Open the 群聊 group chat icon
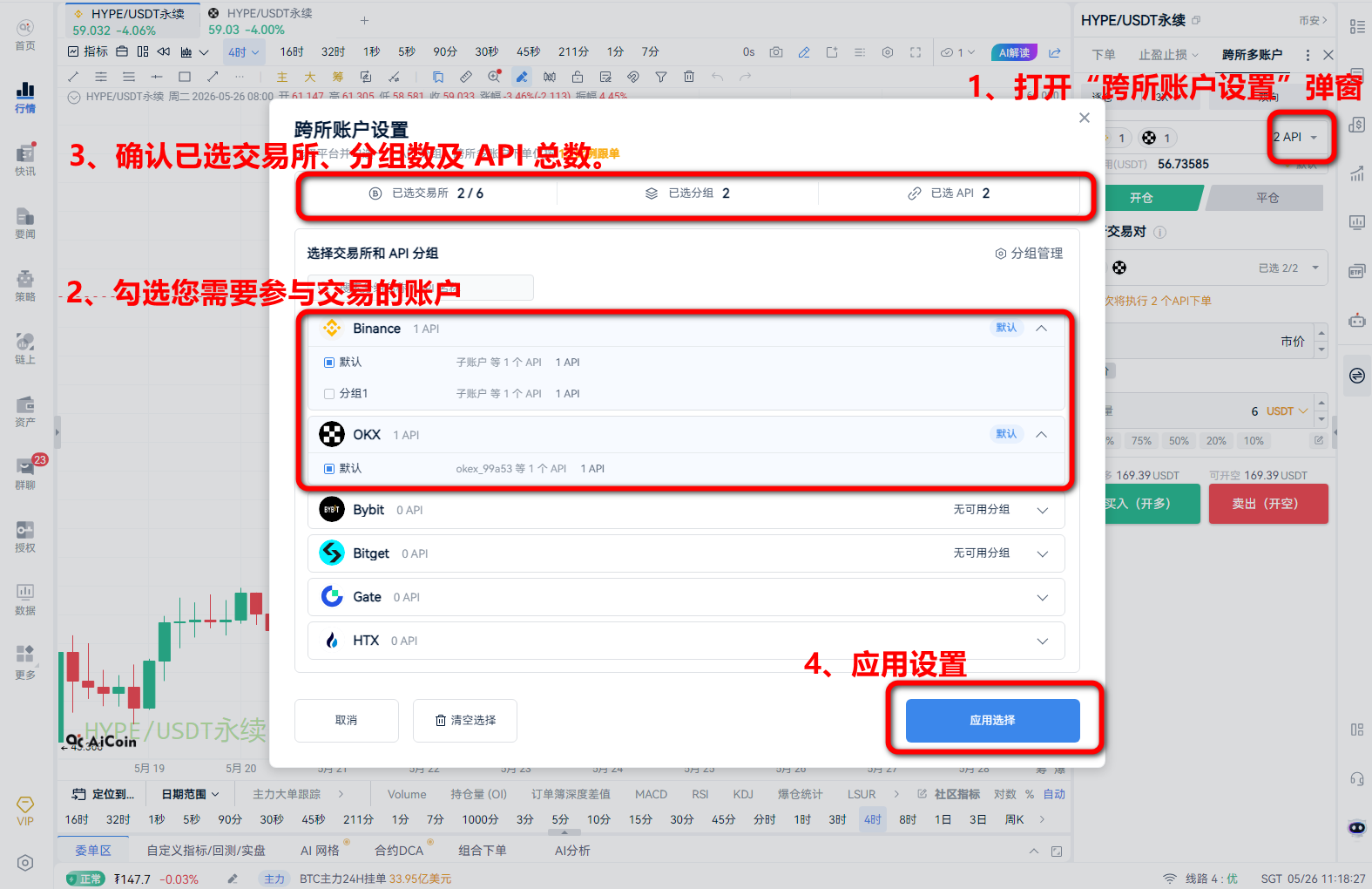The height and width of the screenshot is (889, 1372). (x=25, y=474)
